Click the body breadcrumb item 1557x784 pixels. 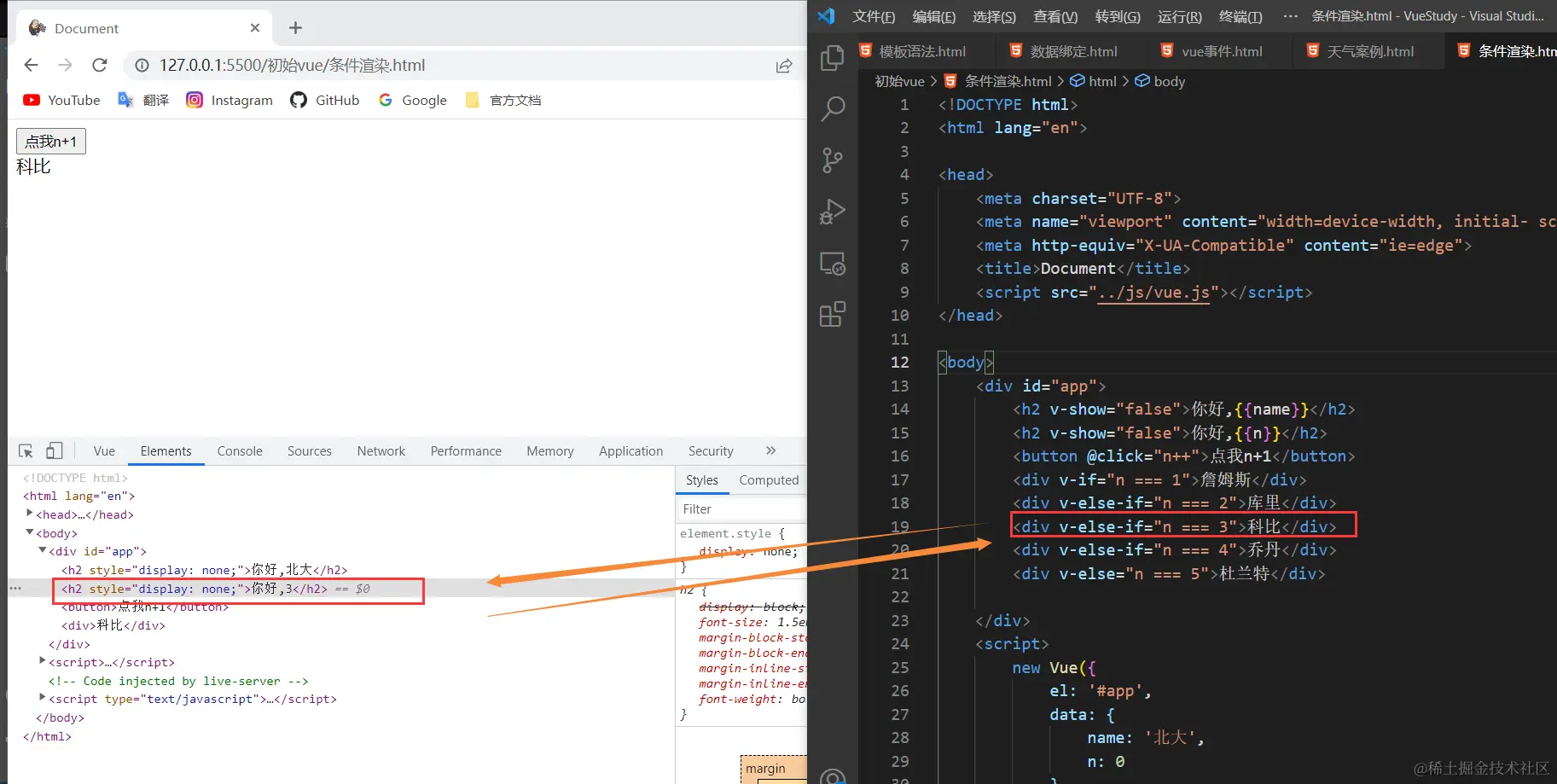pos(1160,81)
